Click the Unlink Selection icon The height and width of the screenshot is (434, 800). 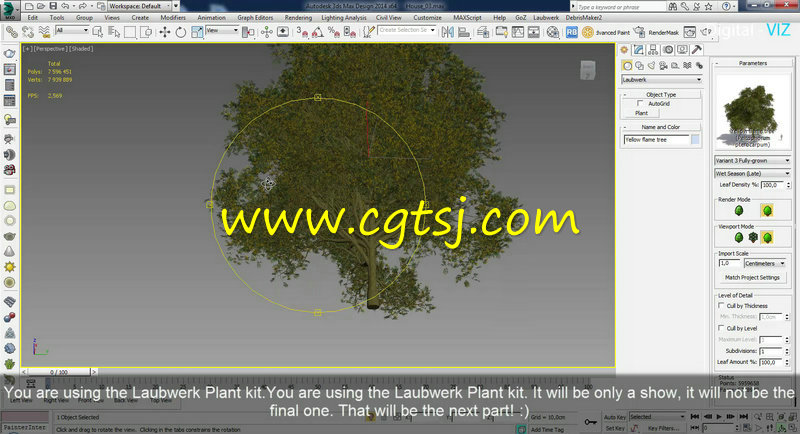(28, 32)
